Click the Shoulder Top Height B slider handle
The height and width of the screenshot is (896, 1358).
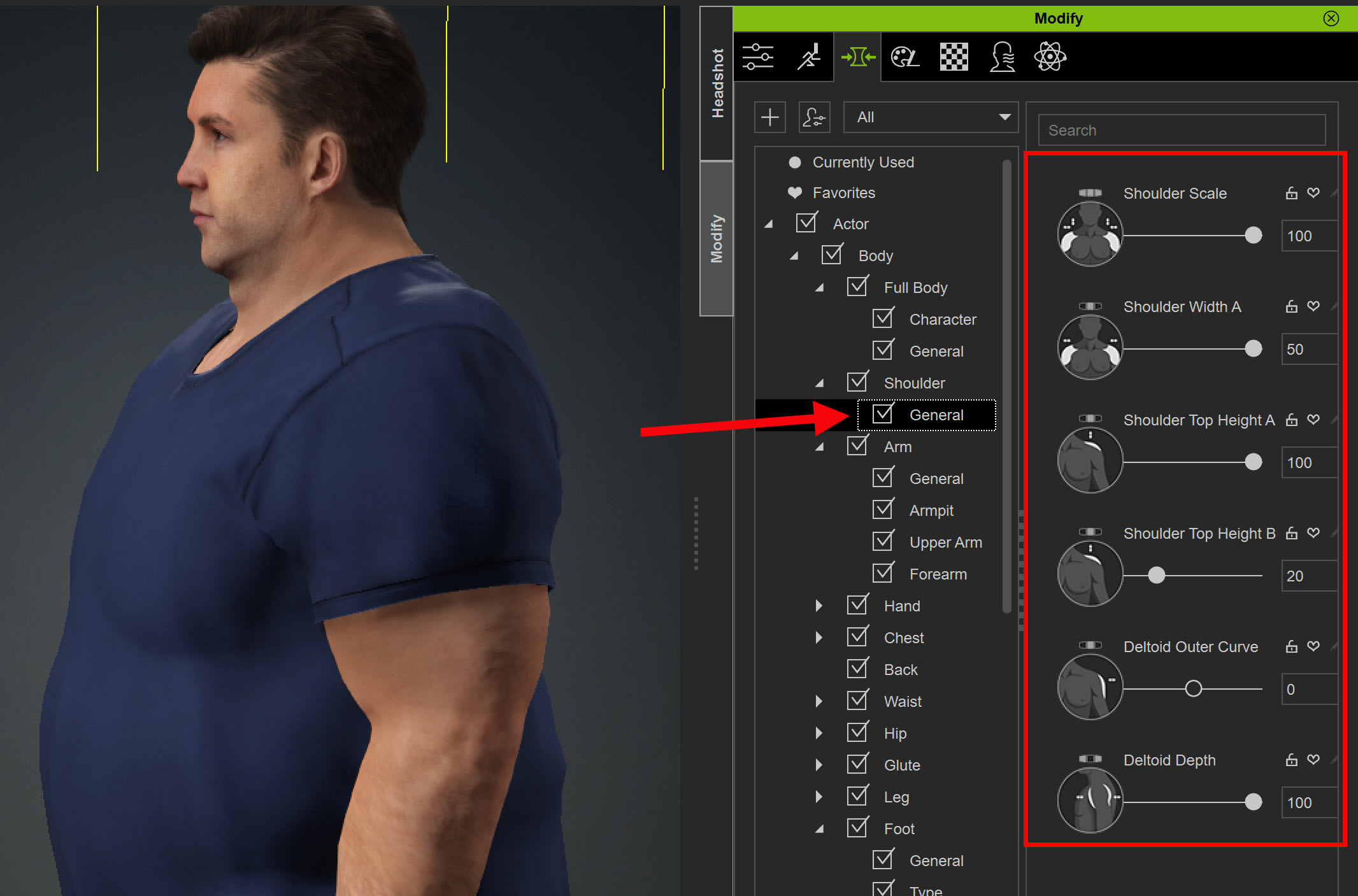1157,576
